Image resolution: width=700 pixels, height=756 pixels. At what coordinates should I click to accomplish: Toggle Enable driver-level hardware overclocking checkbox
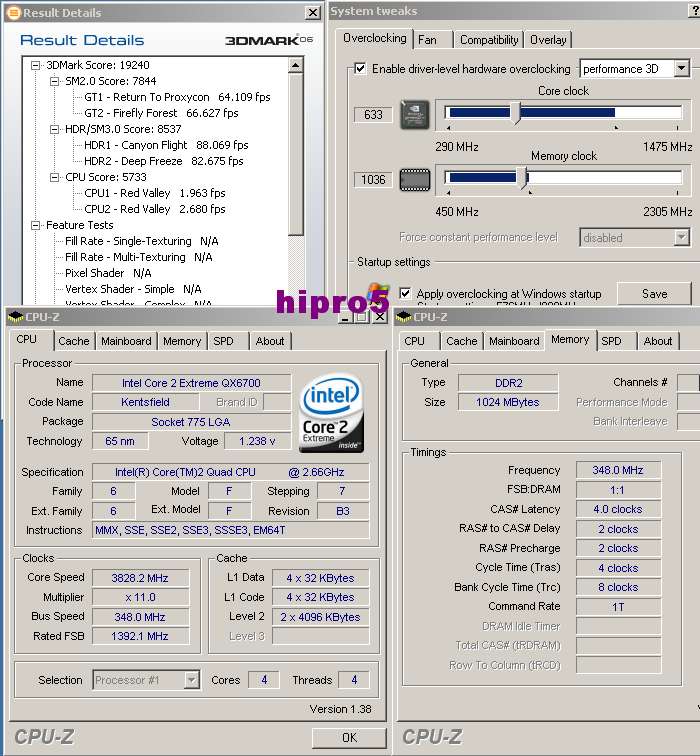click(x=360, y=68)
